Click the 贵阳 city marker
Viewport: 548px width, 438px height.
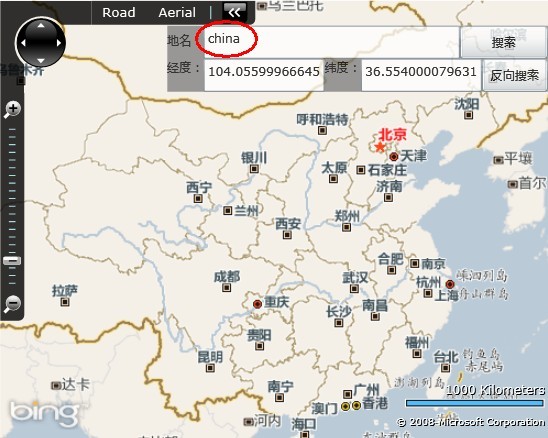tap(259, 346)
